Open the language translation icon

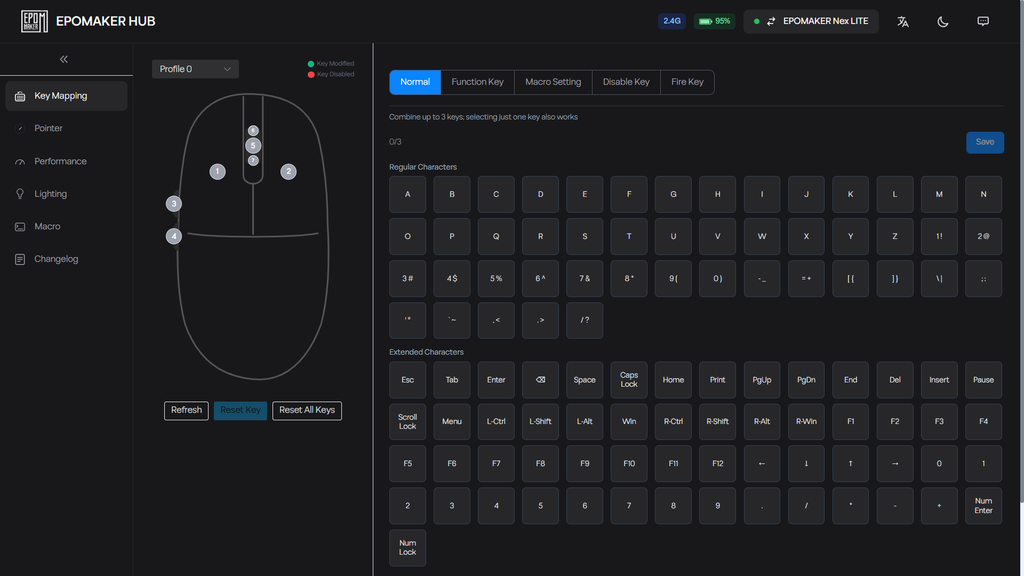[903, 22]
